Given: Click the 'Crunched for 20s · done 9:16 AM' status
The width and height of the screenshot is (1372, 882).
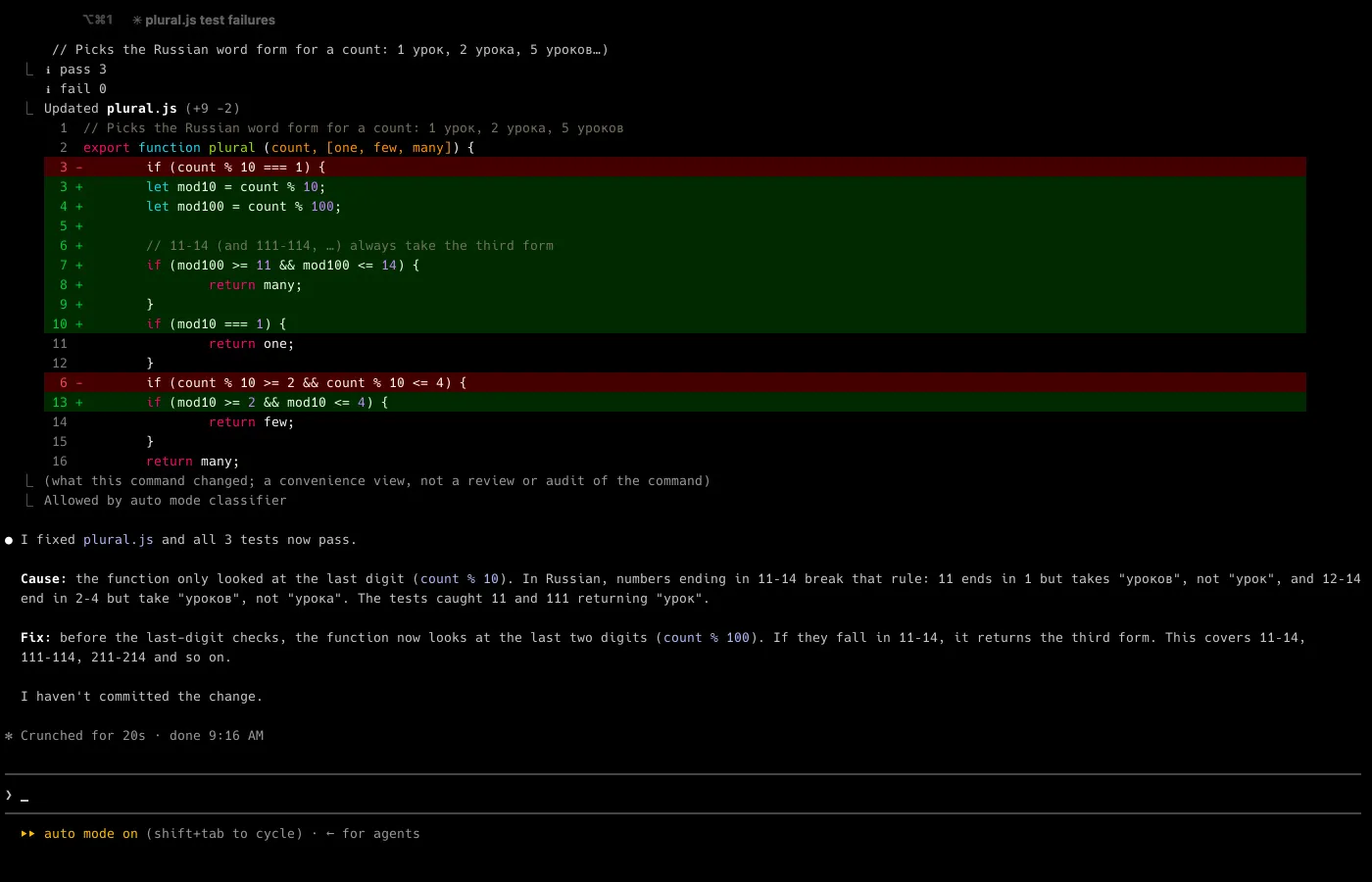Looking at the screenshot, I should point(142,736).
